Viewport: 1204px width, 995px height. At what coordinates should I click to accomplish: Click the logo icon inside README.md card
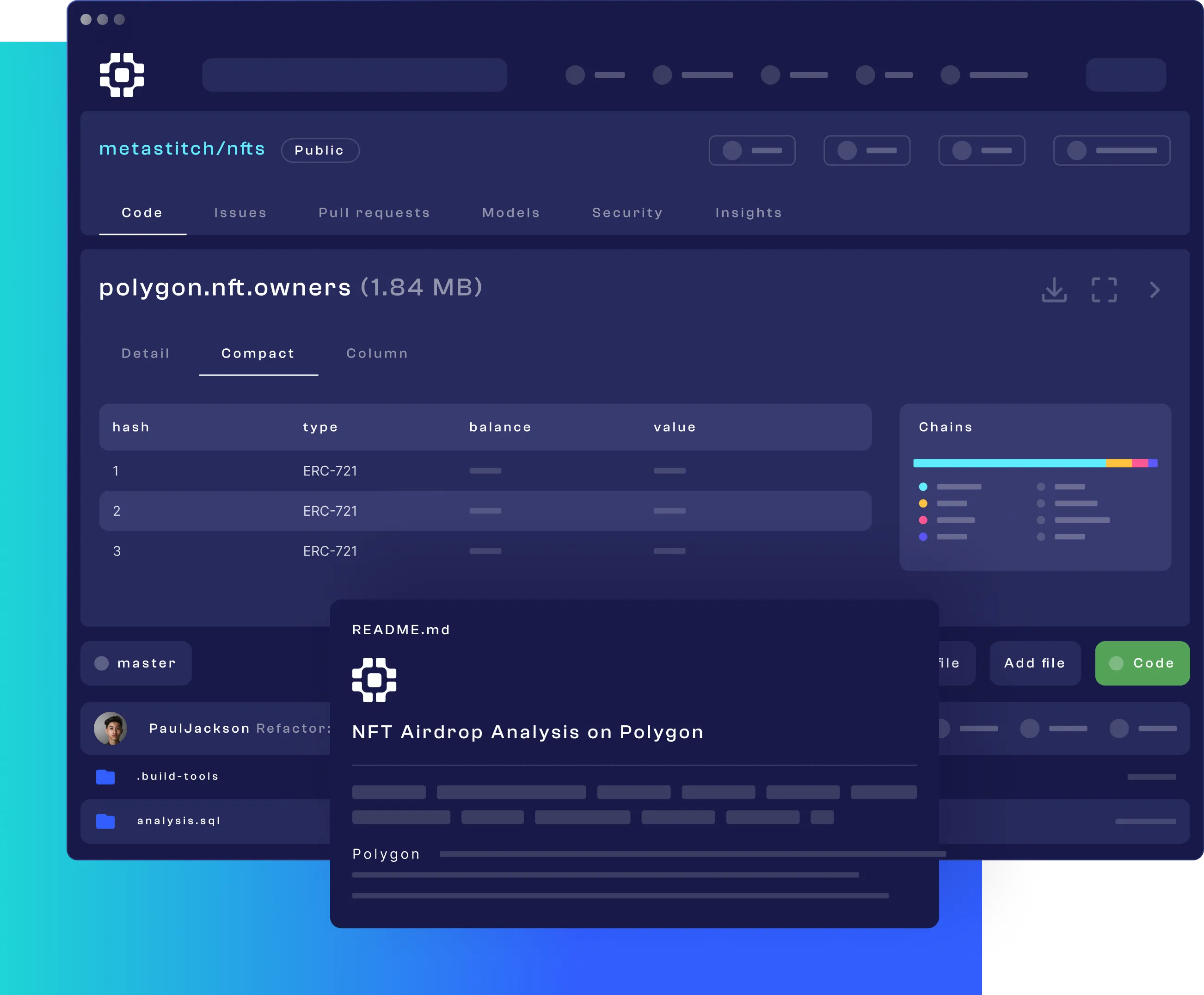click(x=374, y=680)
